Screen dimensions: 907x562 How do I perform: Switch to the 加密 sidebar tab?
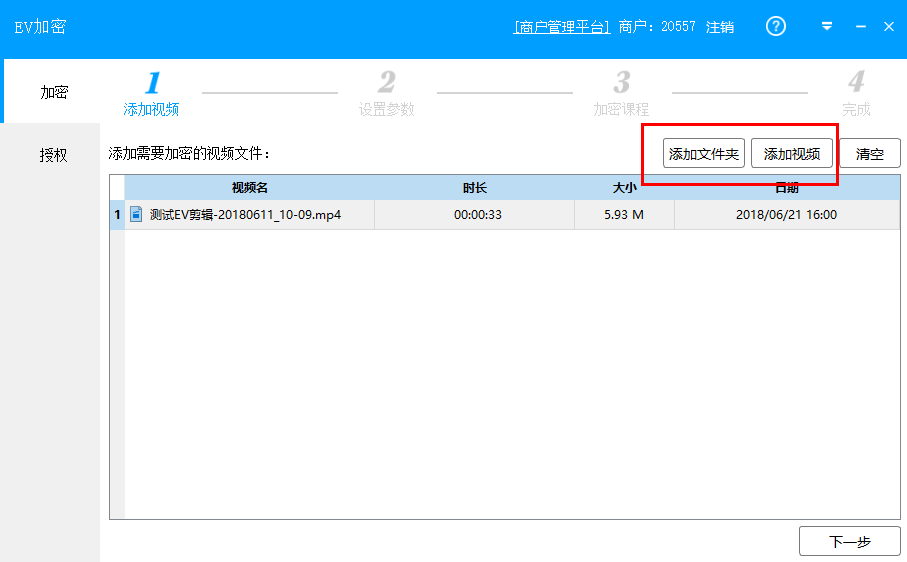(53, 92)
